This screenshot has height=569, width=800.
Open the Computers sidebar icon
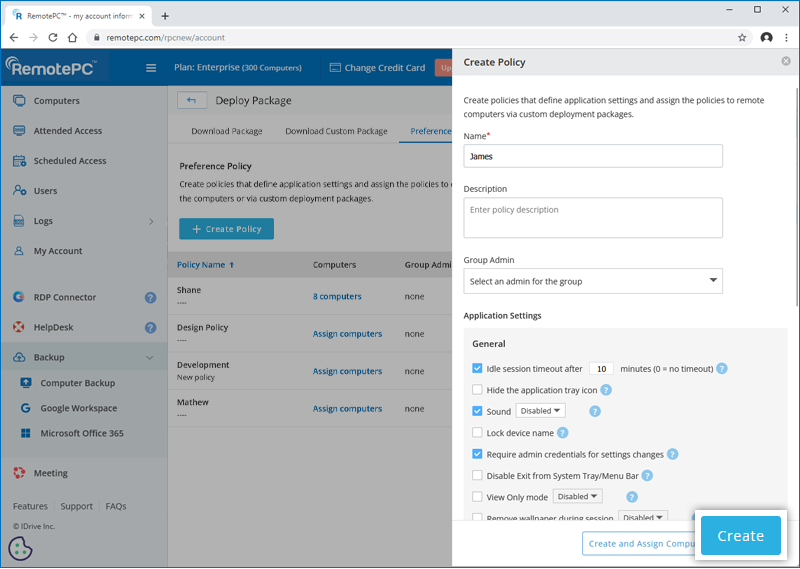click(20, 101)
